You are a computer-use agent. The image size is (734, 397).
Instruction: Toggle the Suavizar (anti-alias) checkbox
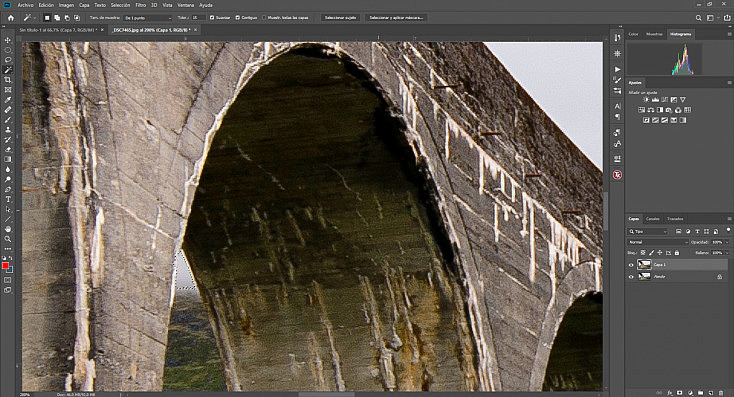(212, 18)
